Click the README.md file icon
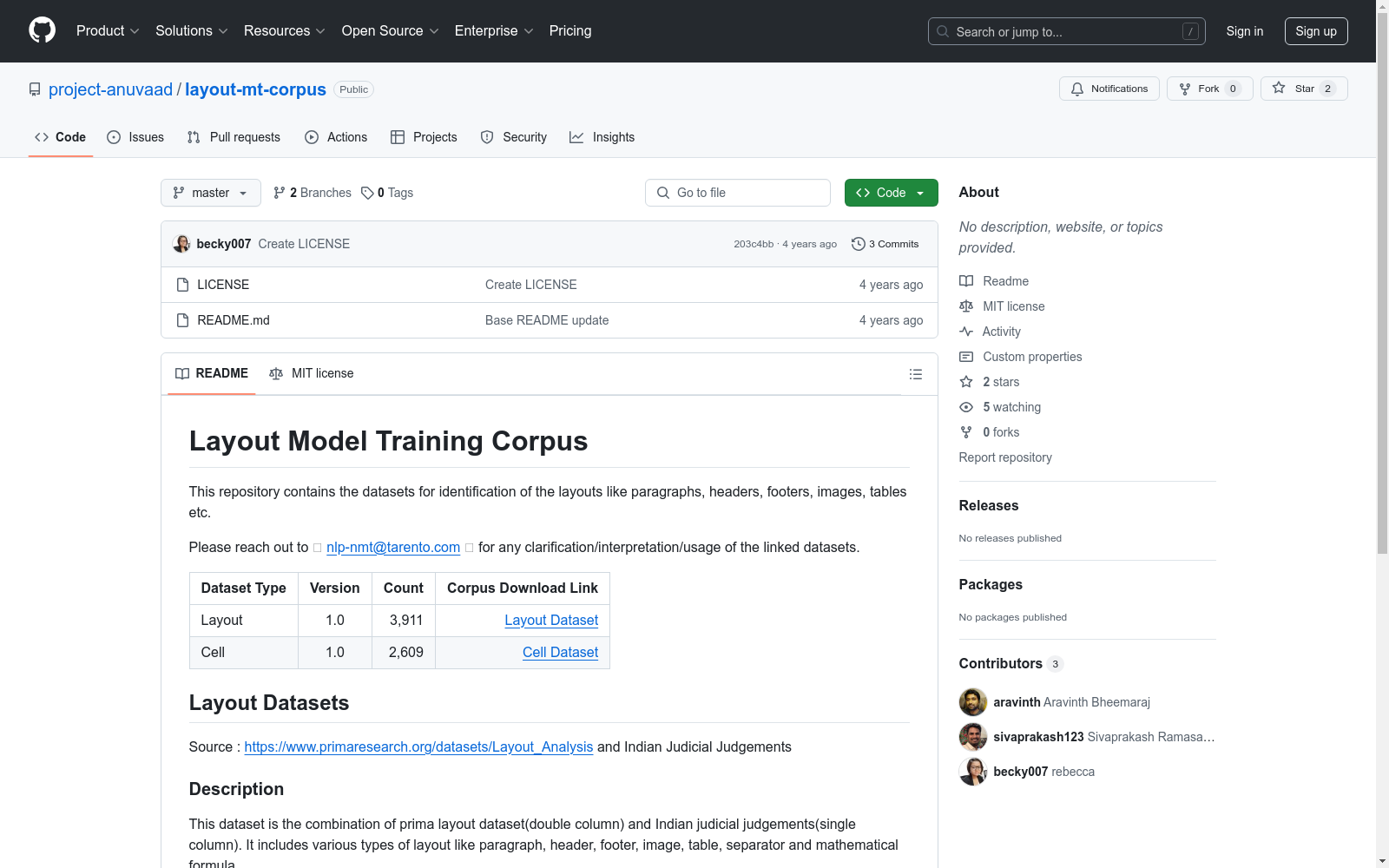This screenshot has height=868, width=1389. tap(182, 320)
